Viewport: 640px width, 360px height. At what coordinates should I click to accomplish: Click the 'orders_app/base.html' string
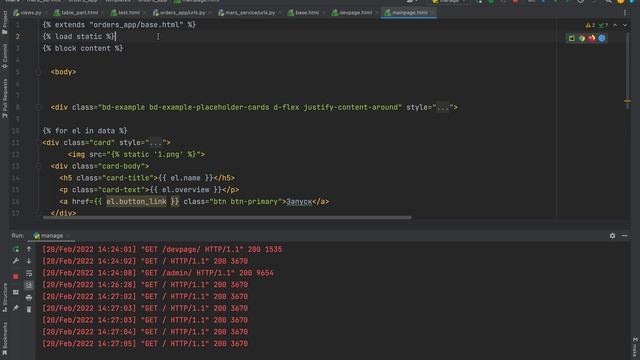pyautogui.click(x=136, y=25)
